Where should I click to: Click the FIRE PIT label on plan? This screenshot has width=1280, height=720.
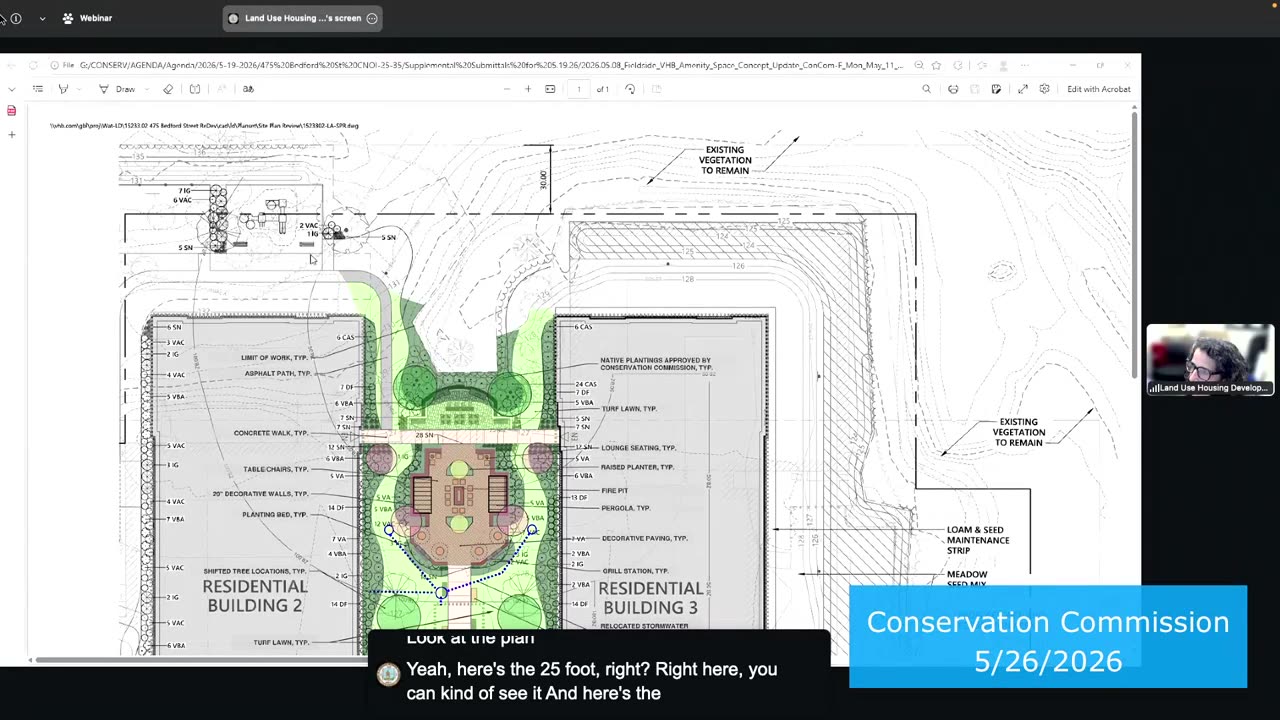[615, 490]
